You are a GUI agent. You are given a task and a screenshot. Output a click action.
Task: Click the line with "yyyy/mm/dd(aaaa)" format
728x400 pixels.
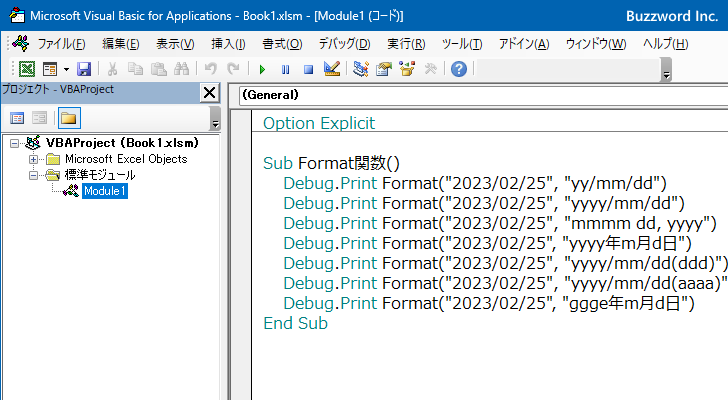[506, 283]
